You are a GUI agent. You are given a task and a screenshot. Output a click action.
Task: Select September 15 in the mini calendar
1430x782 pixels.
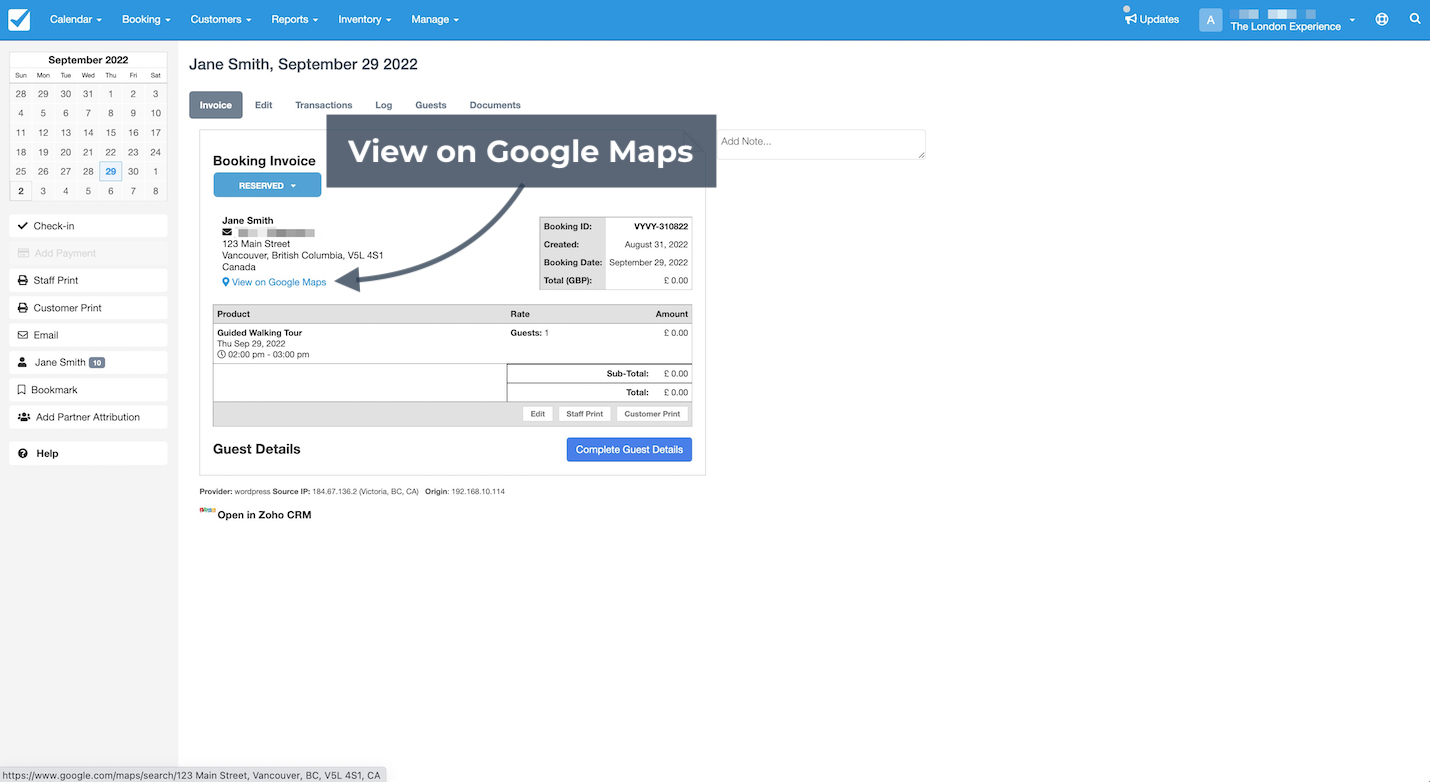[x=111, y=132]
